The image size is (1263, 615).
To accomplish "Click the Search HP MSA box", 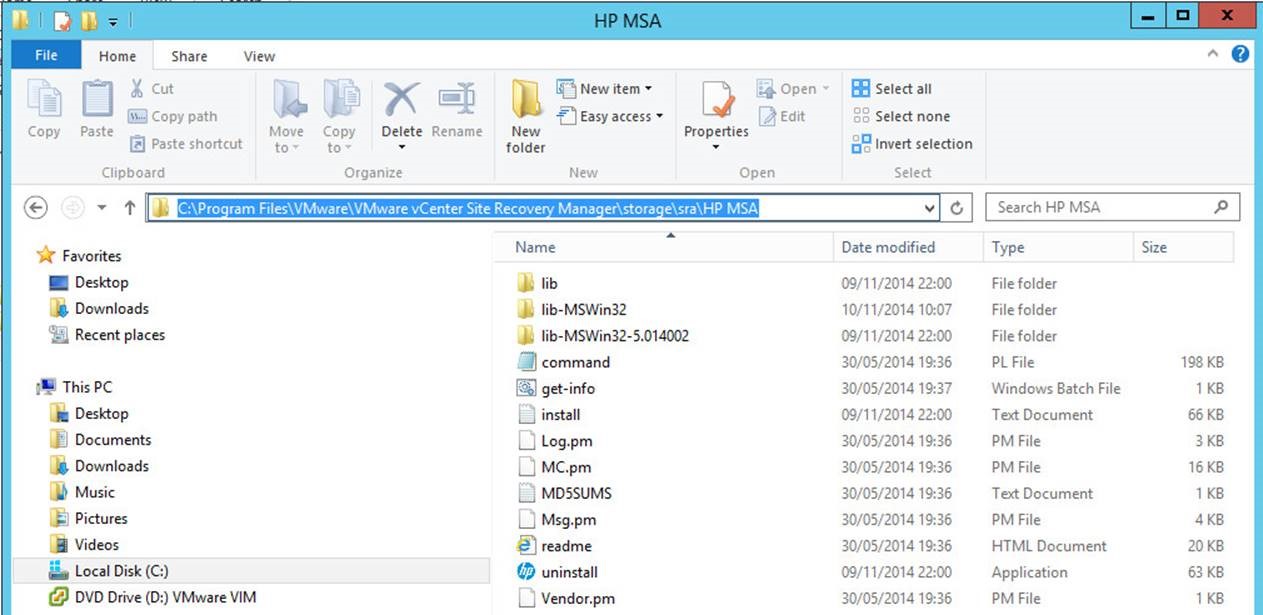I will (x=1112, y=207).
